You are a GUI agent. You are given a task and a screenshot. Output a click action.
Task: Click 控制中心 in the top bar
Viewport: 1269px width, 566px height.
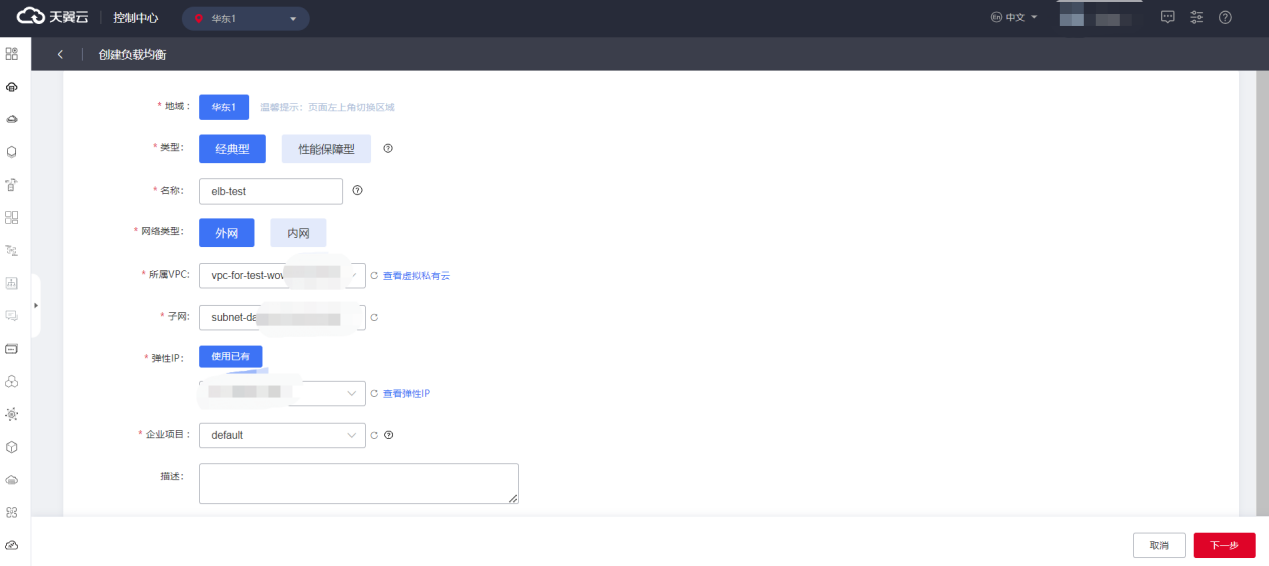tap(135, 18)
